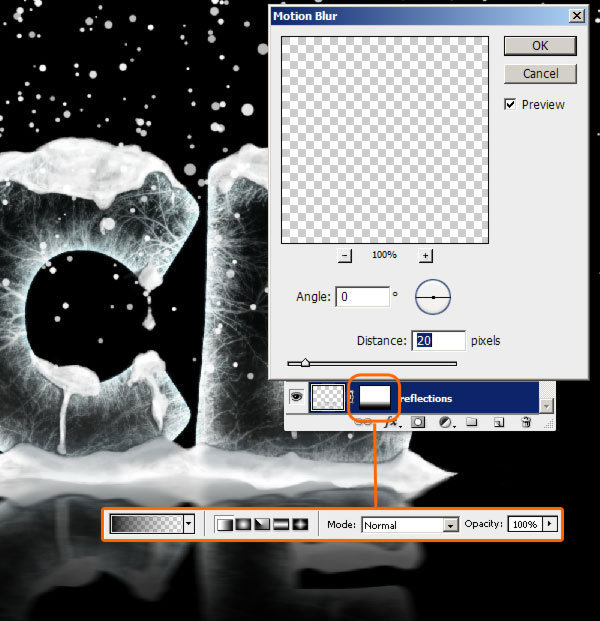The image size is (600, 621).
Task: Select the Linear Gradient style icon
Action: coord(225,524)
